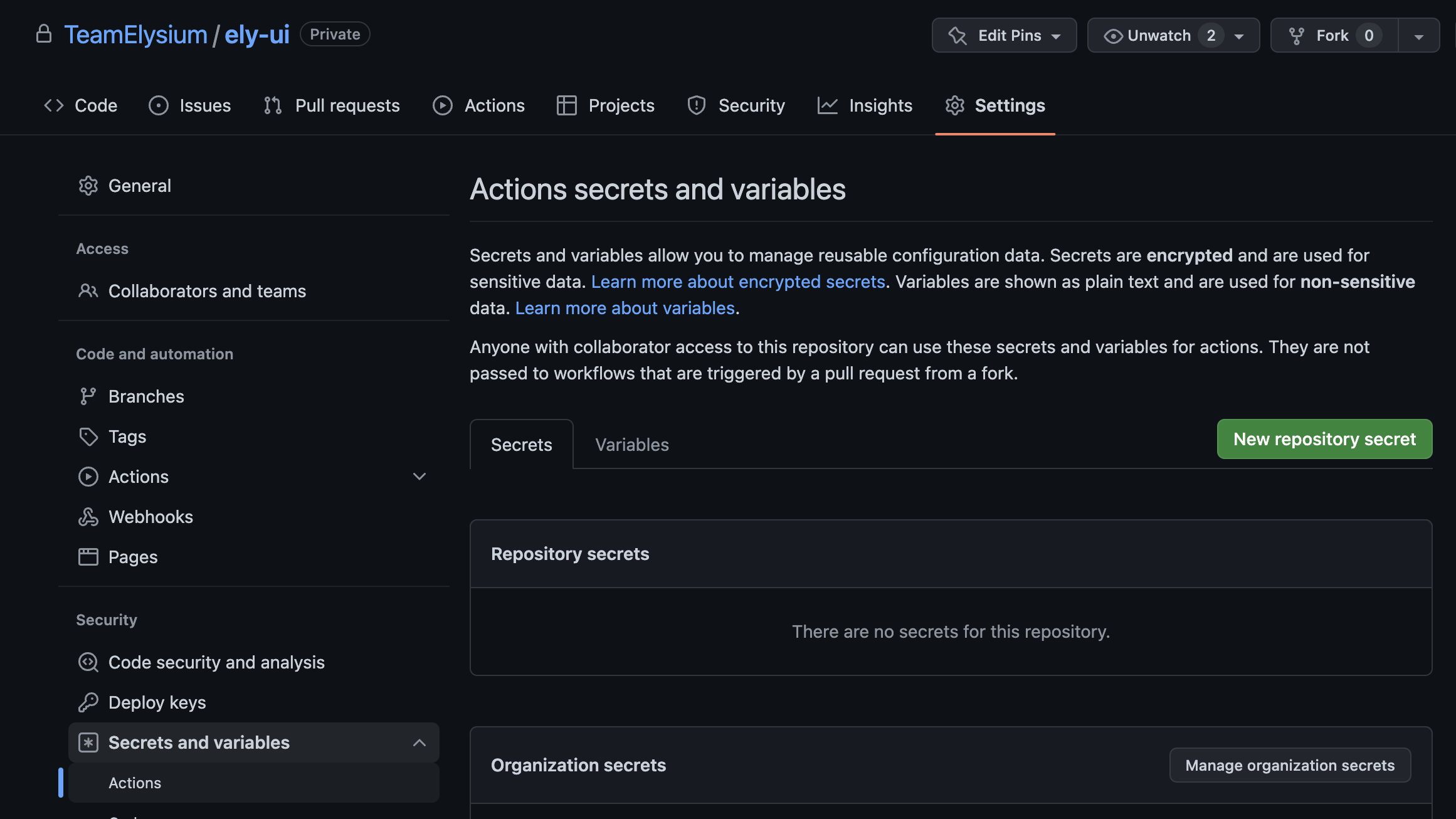Open Code security and analysis settings
1456x819 pixels.
click(254, 662)
